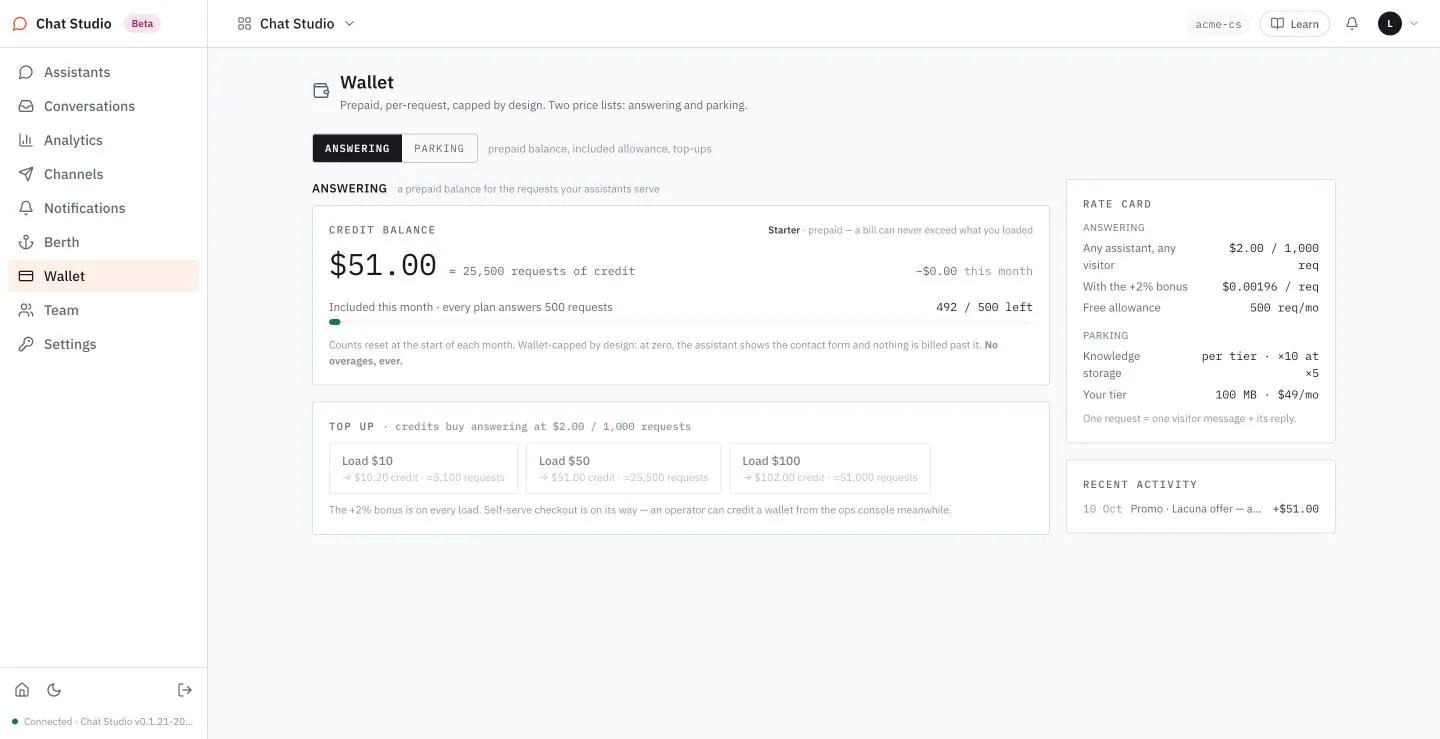Viewport: 1440px width, 739px height.
Task: Expand the account menu chevron
Action: (1414, 24)
